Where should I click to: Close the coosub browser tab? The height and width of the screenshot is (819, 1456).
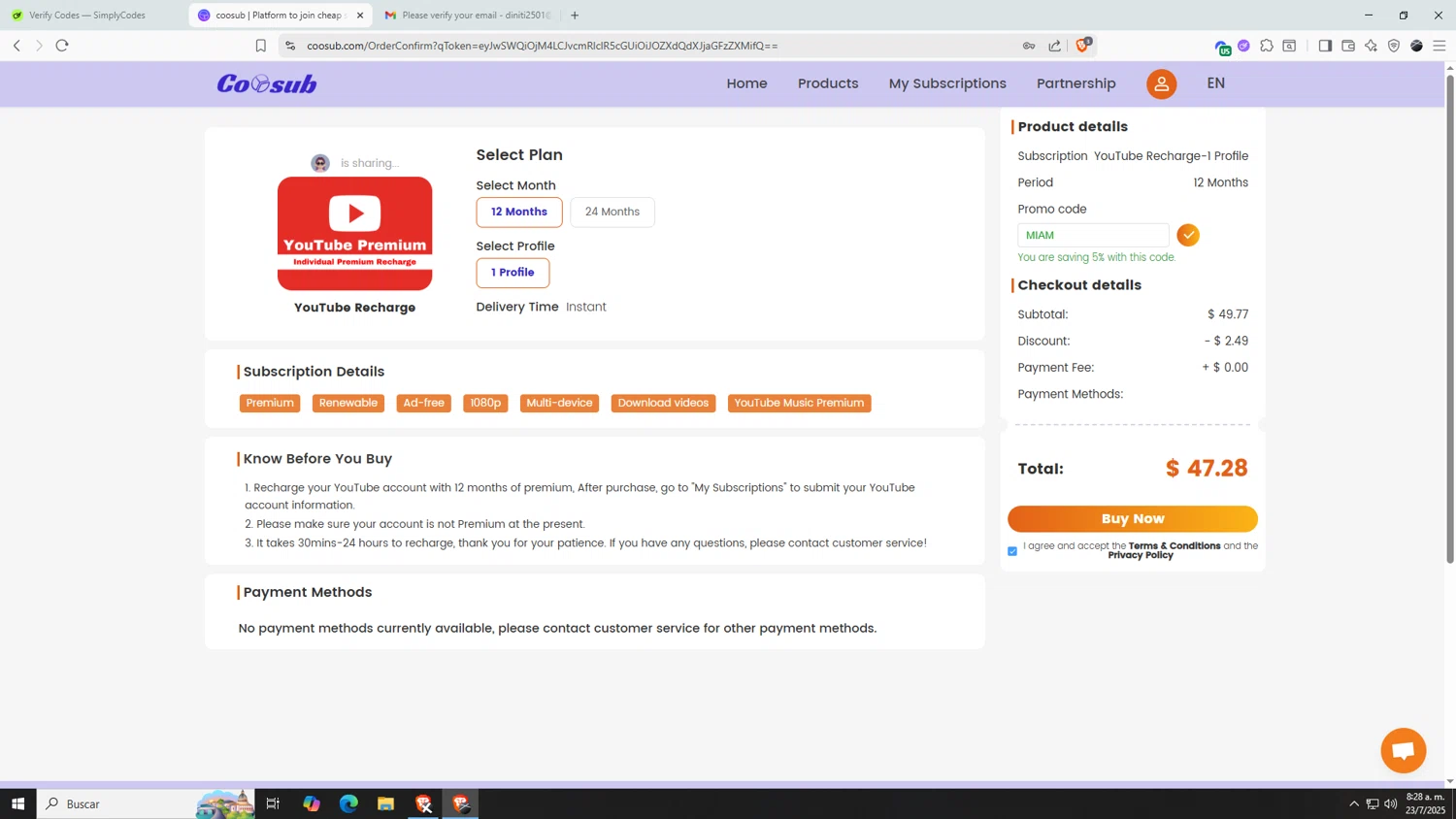[360, 16]
